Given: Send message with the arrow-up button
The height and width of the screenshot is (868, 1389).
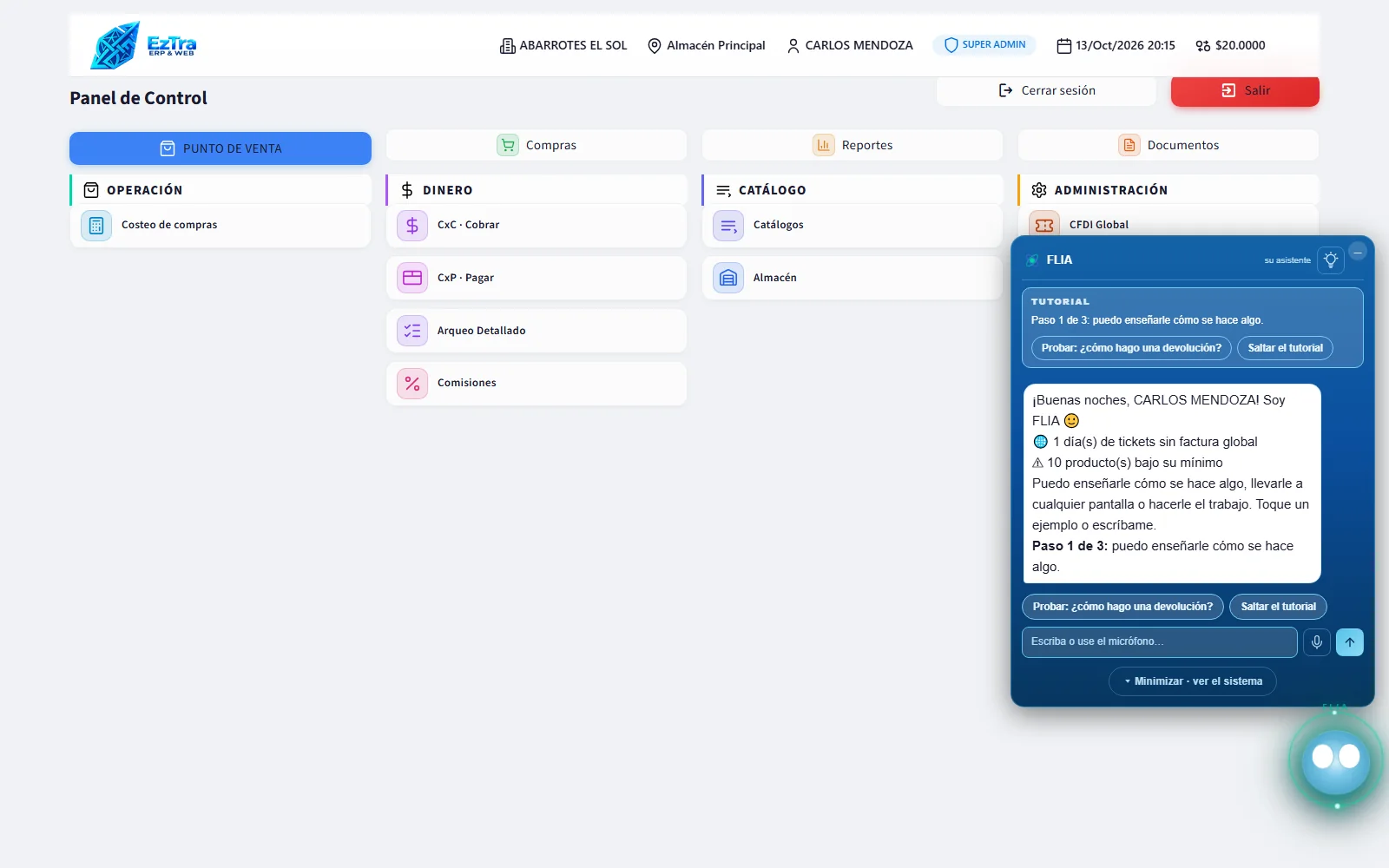Looking at the screenshot, I should tap(1350, 642).
